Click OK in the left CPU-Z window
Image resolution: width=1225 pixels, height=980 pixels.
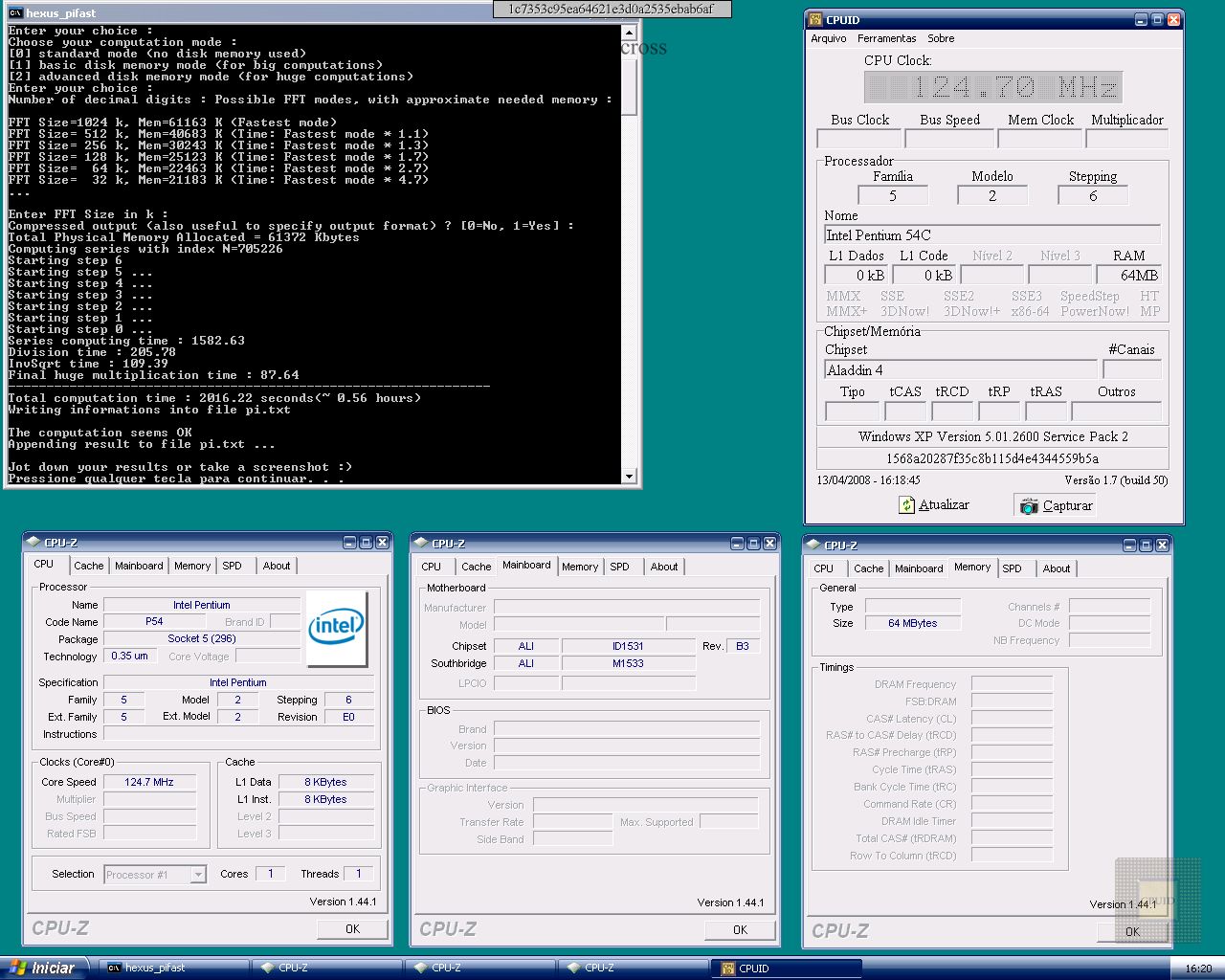coord(352,929)
